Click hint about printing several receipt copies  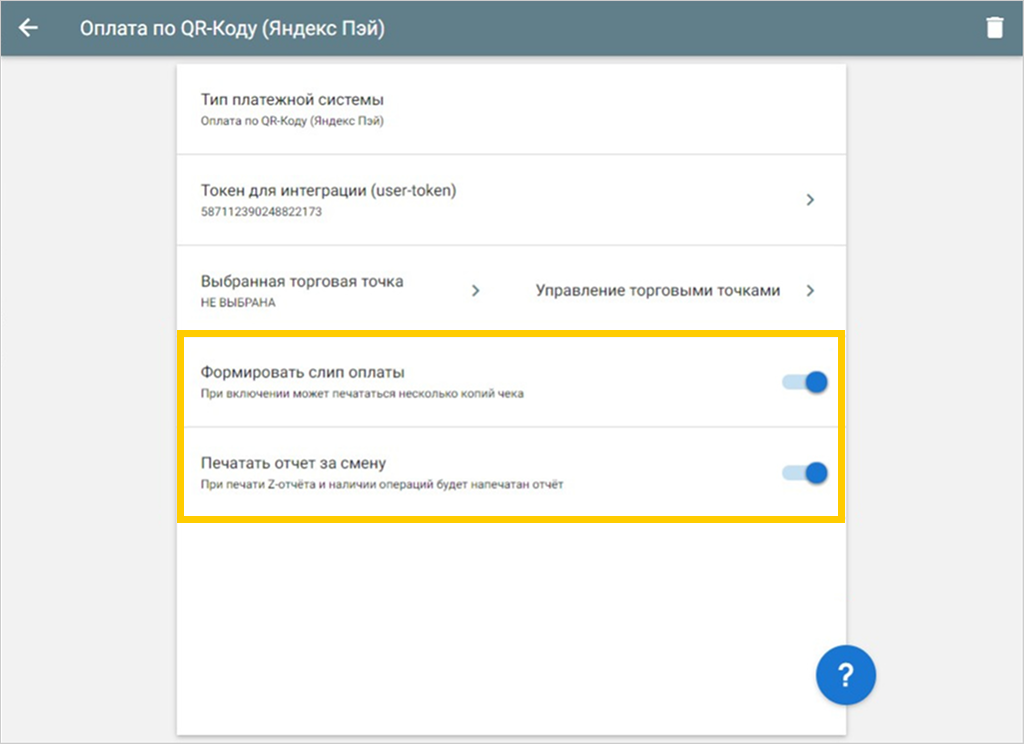click(362, 394)
